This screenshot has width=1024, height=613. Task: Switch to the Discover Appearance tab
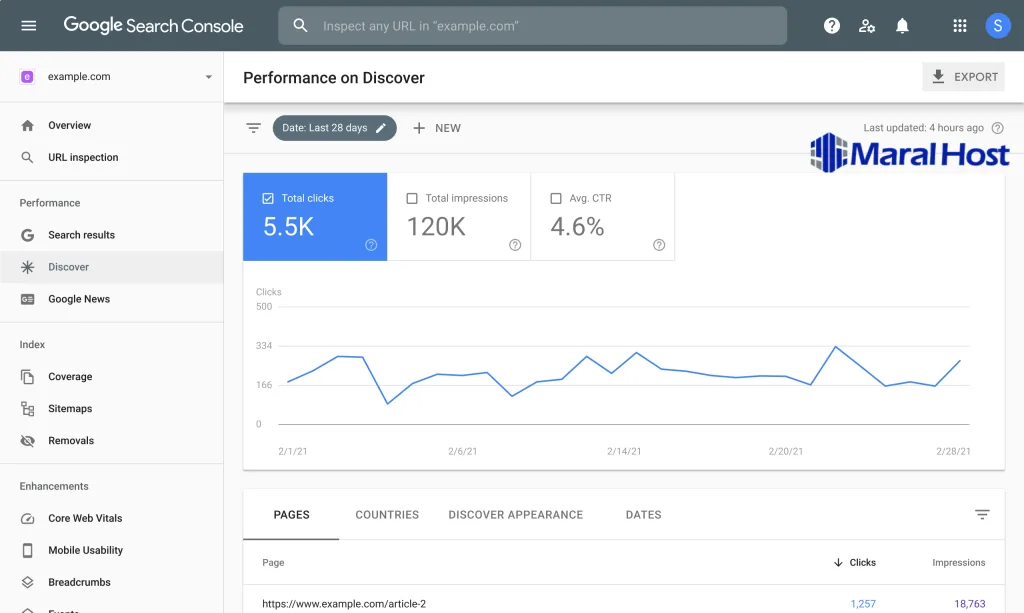515,515
